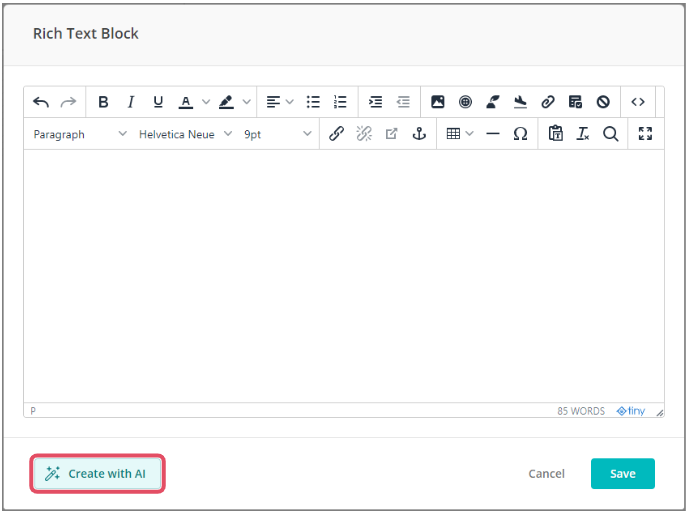Save the rich text block
The height and width of the screenshot is (512, 689).
623,474
